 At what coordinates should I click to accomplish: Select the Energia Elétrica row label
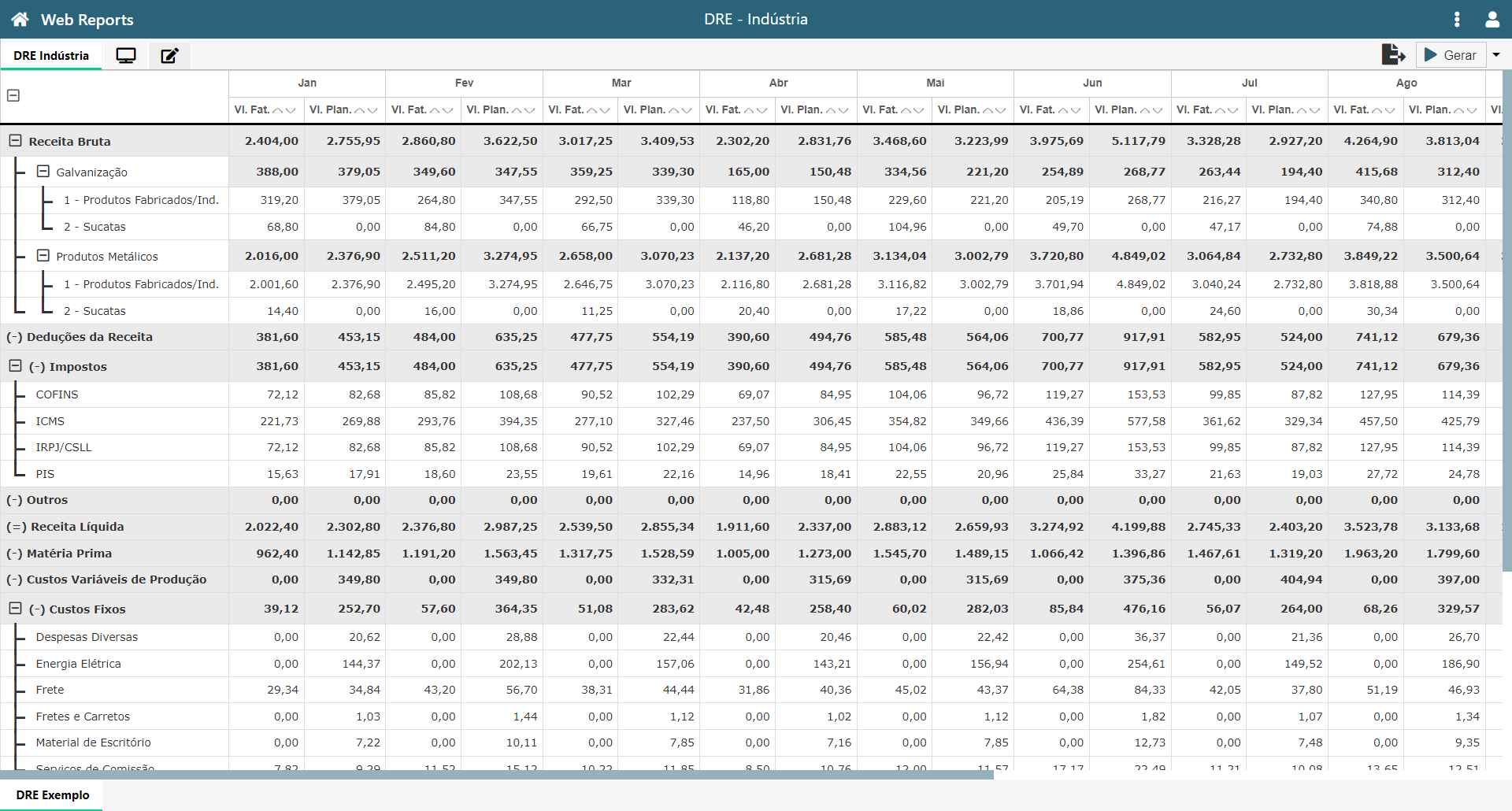(78, 664)
